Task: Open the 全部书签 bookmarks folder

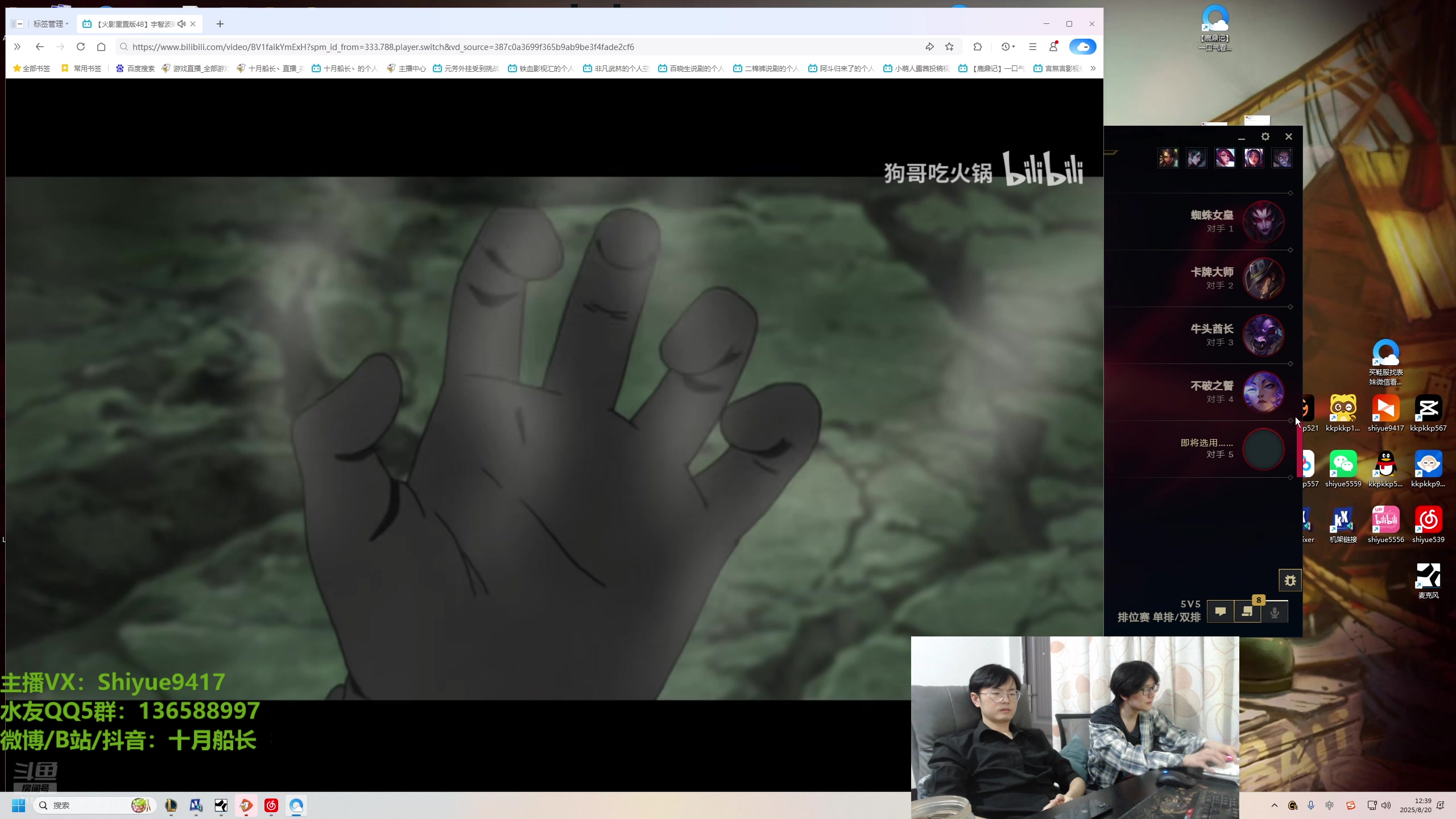Action: tap(32, 68)
